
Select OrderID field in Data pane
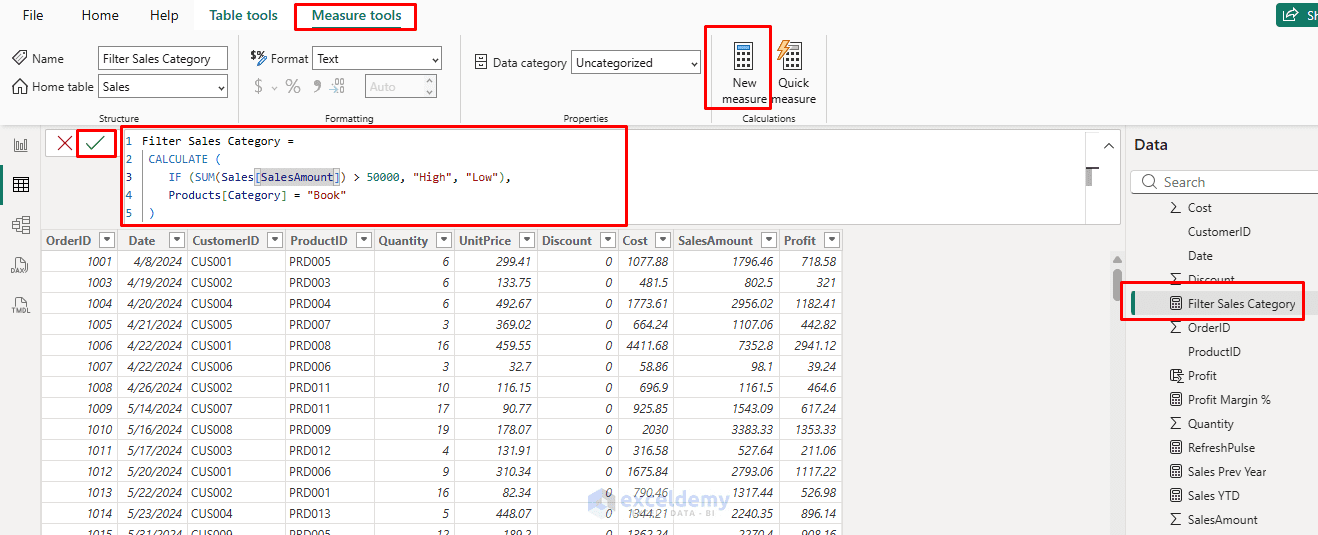pyautogui.click(x=1208, y=328)
